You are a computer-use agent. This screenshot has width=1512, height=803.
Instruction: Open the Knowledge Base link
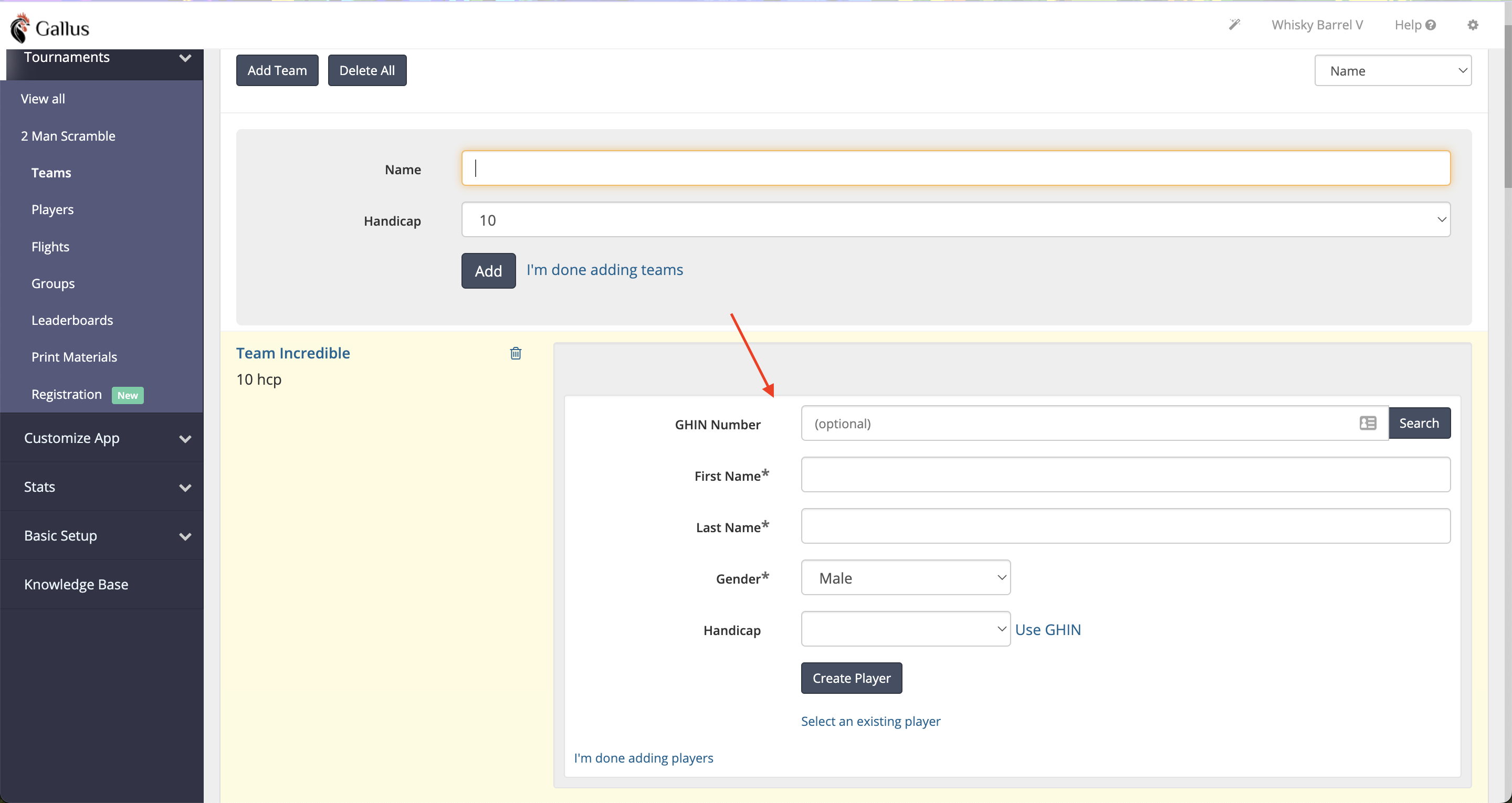pos(76,584)
